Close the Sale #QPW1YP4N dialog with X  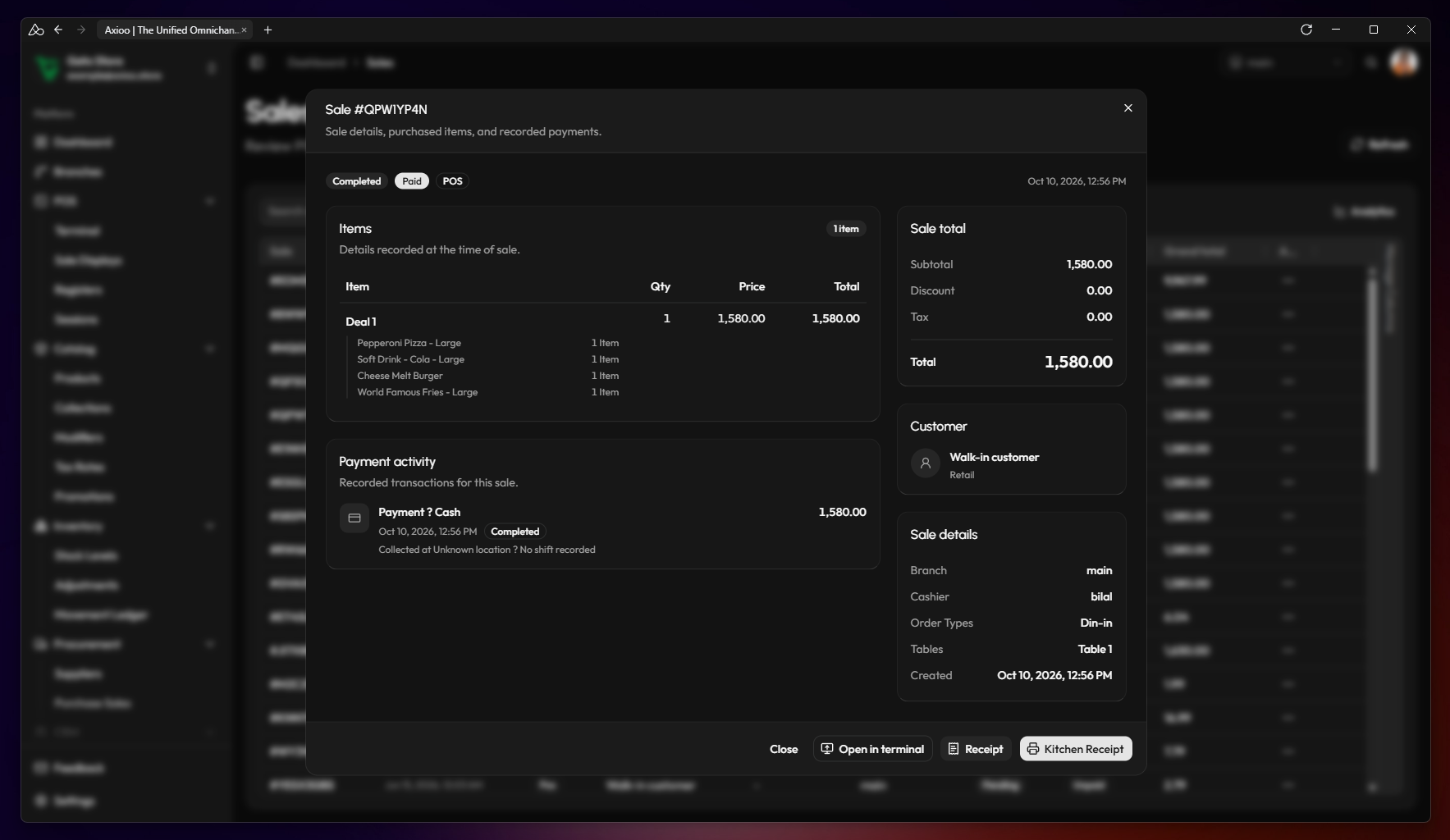click(1128, 108)
